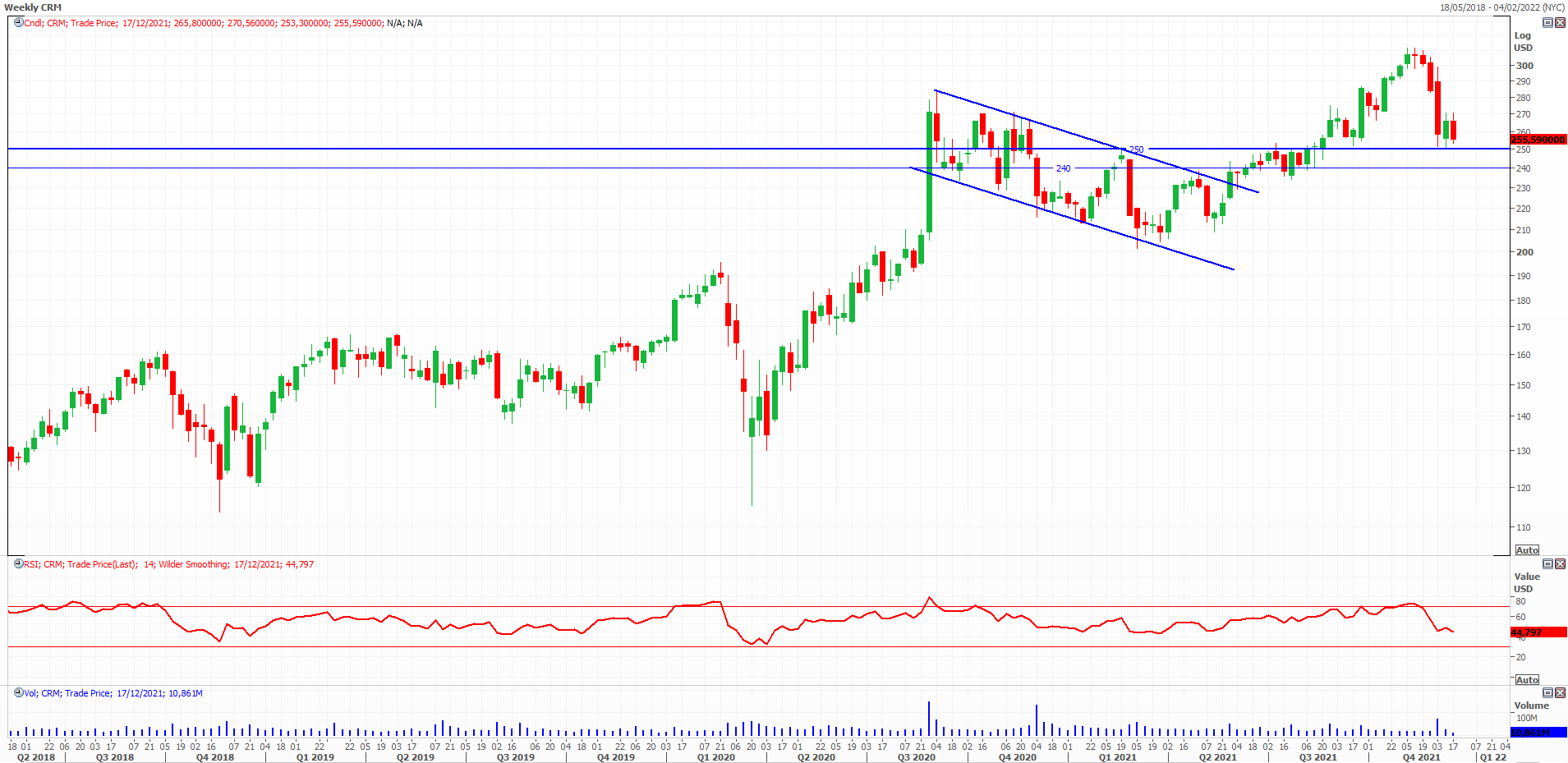Click the clock icon beside Cndl legend
Screen dimensions: 1568x763
point(18,23)
